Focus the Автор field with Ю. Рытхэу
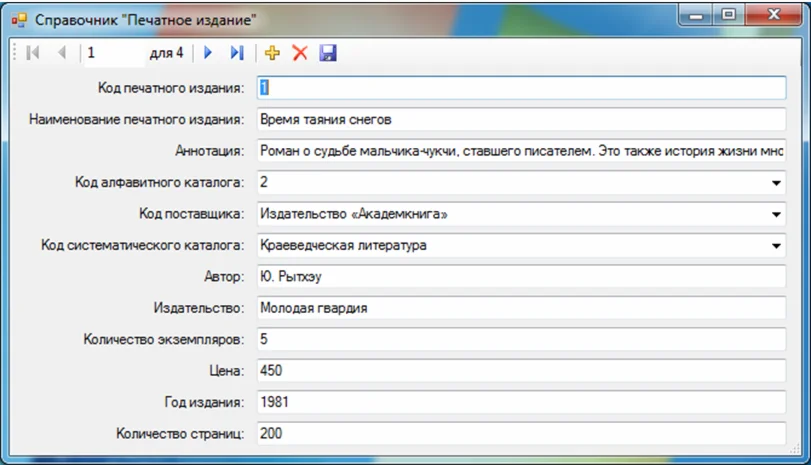The height and width of the screenshot is (465, 811). [x=520, y=277]
